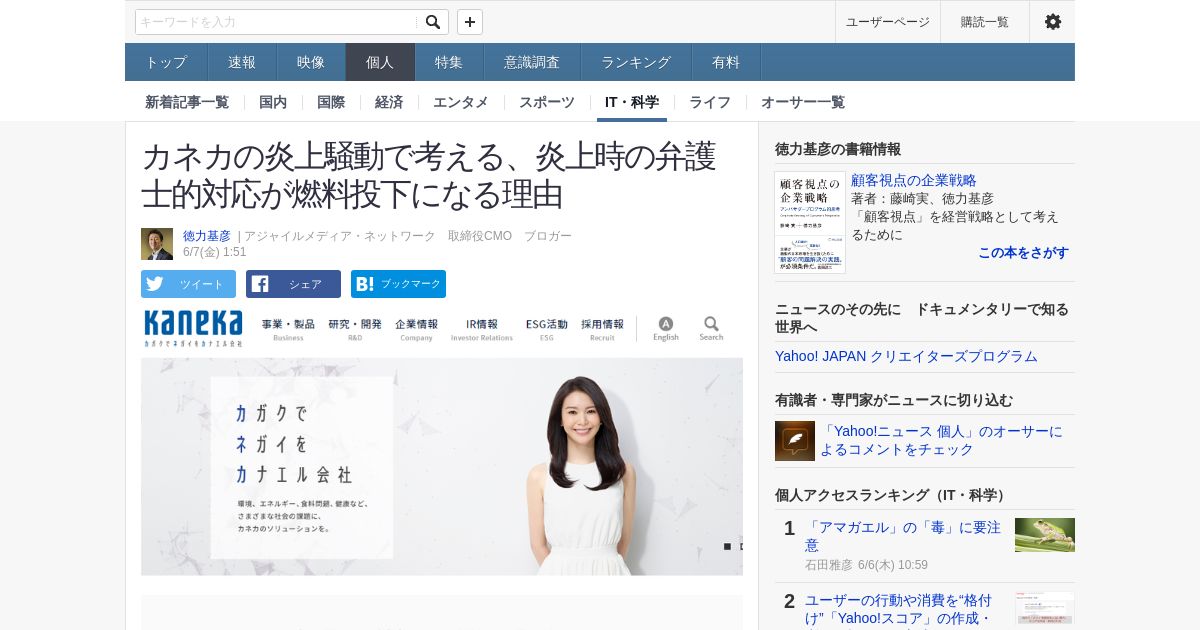1200x630 pixels.
Task: Open the settings gear icon
Action: coord(1052,22)
